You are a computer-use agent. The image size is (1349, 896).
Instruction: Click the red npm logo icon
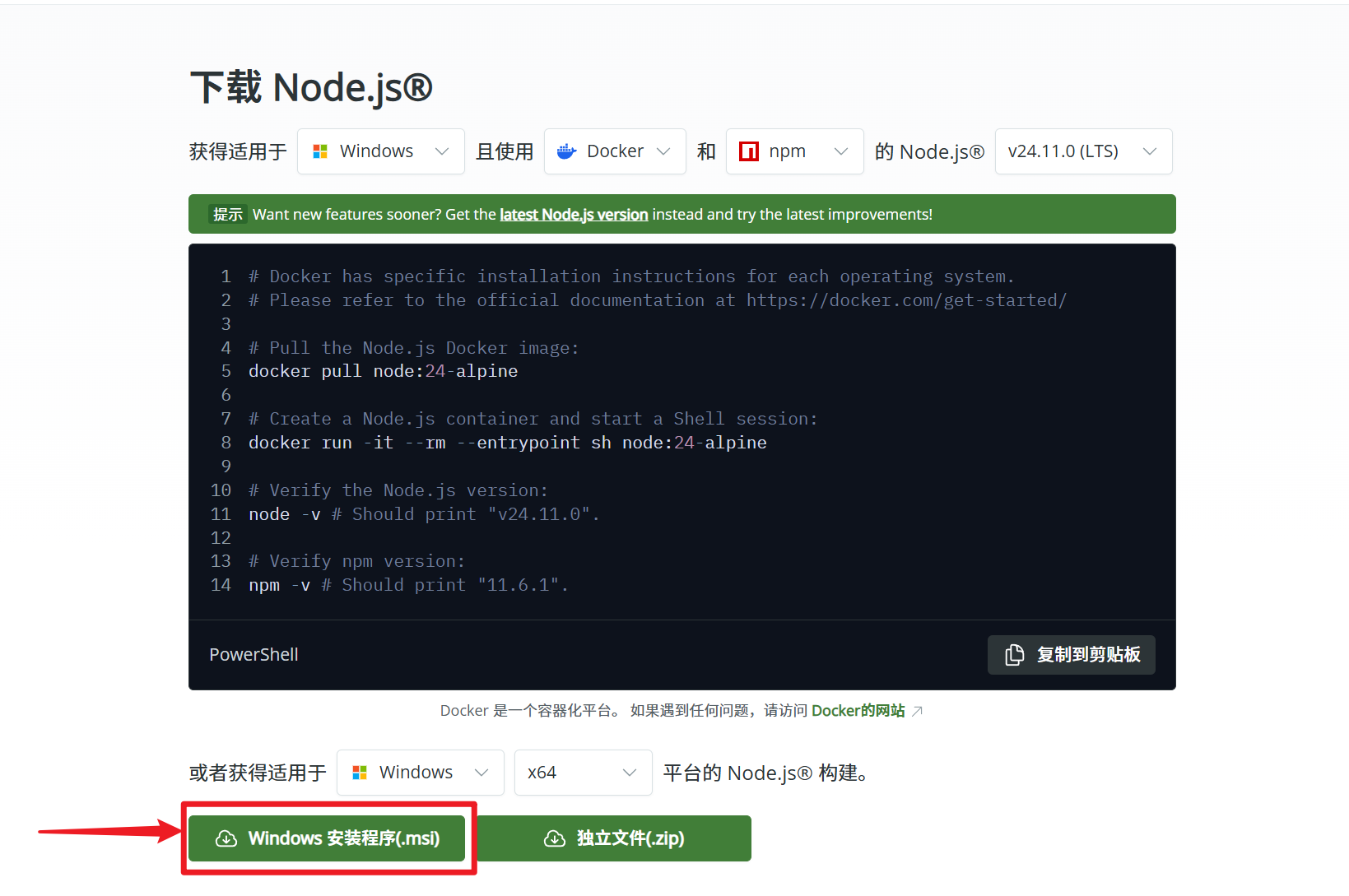click(749, 151)
